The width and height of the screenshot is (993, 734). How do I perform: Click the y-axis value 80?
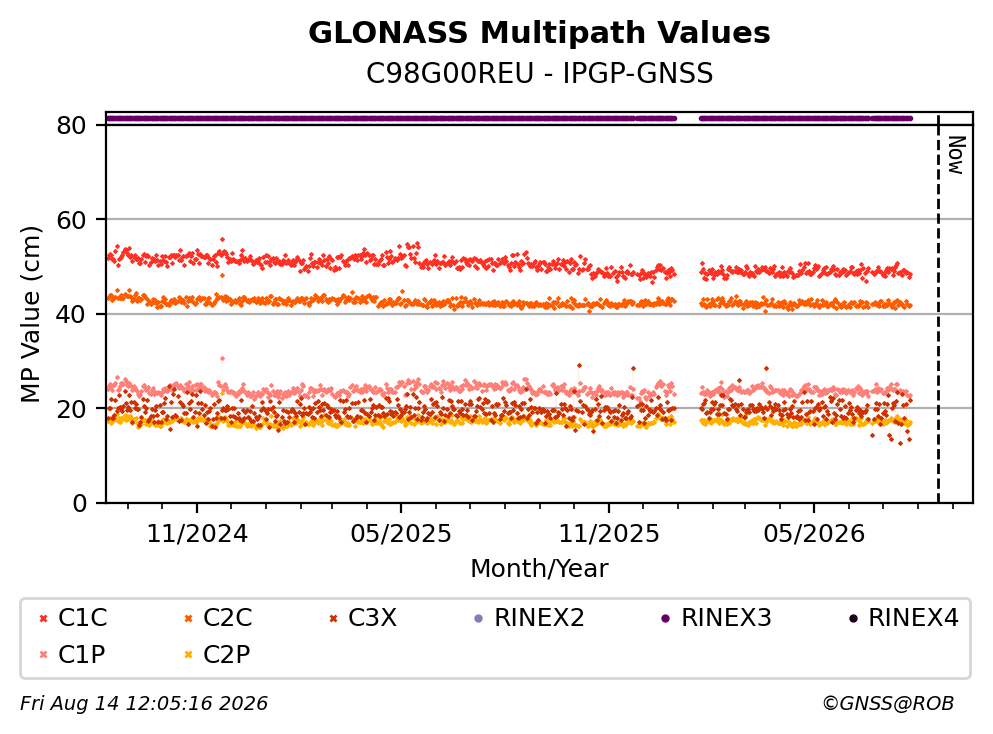pos(72,125)
